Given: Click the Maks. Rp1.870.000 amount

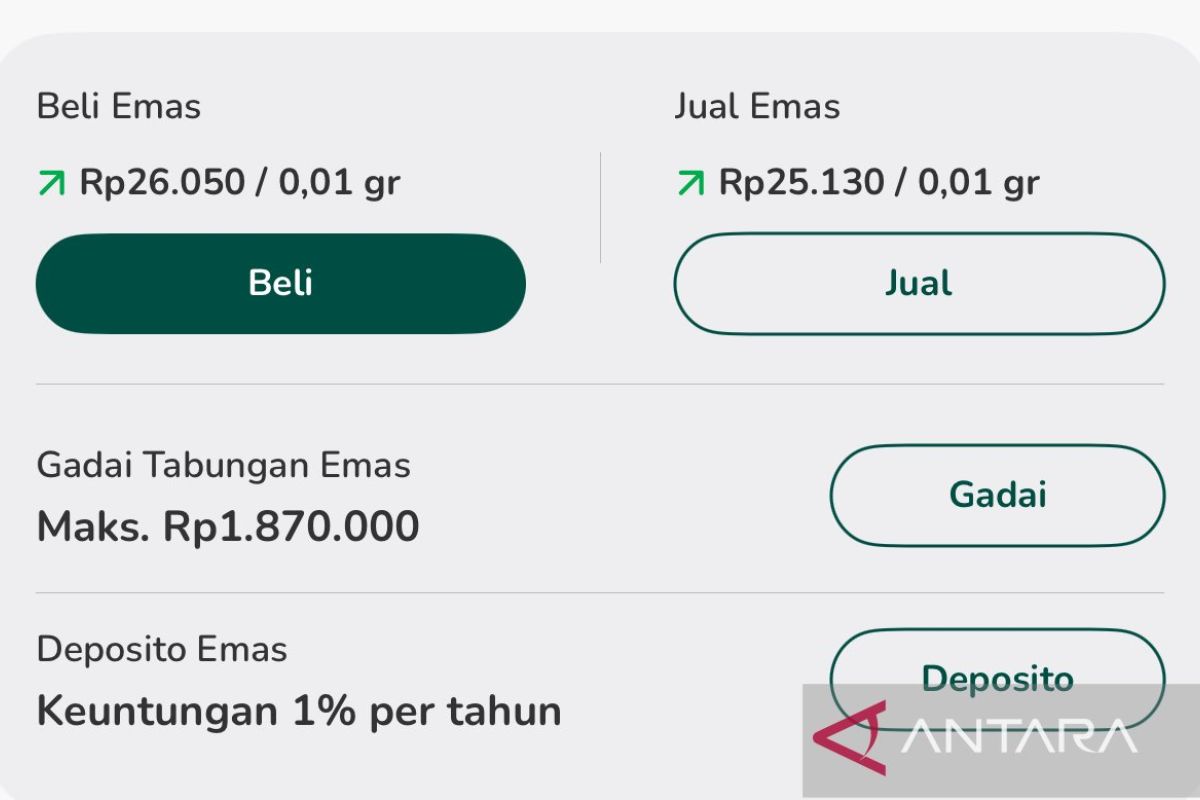Looking at the screenshot, I should pyautogui.click(x=228, y=527).
